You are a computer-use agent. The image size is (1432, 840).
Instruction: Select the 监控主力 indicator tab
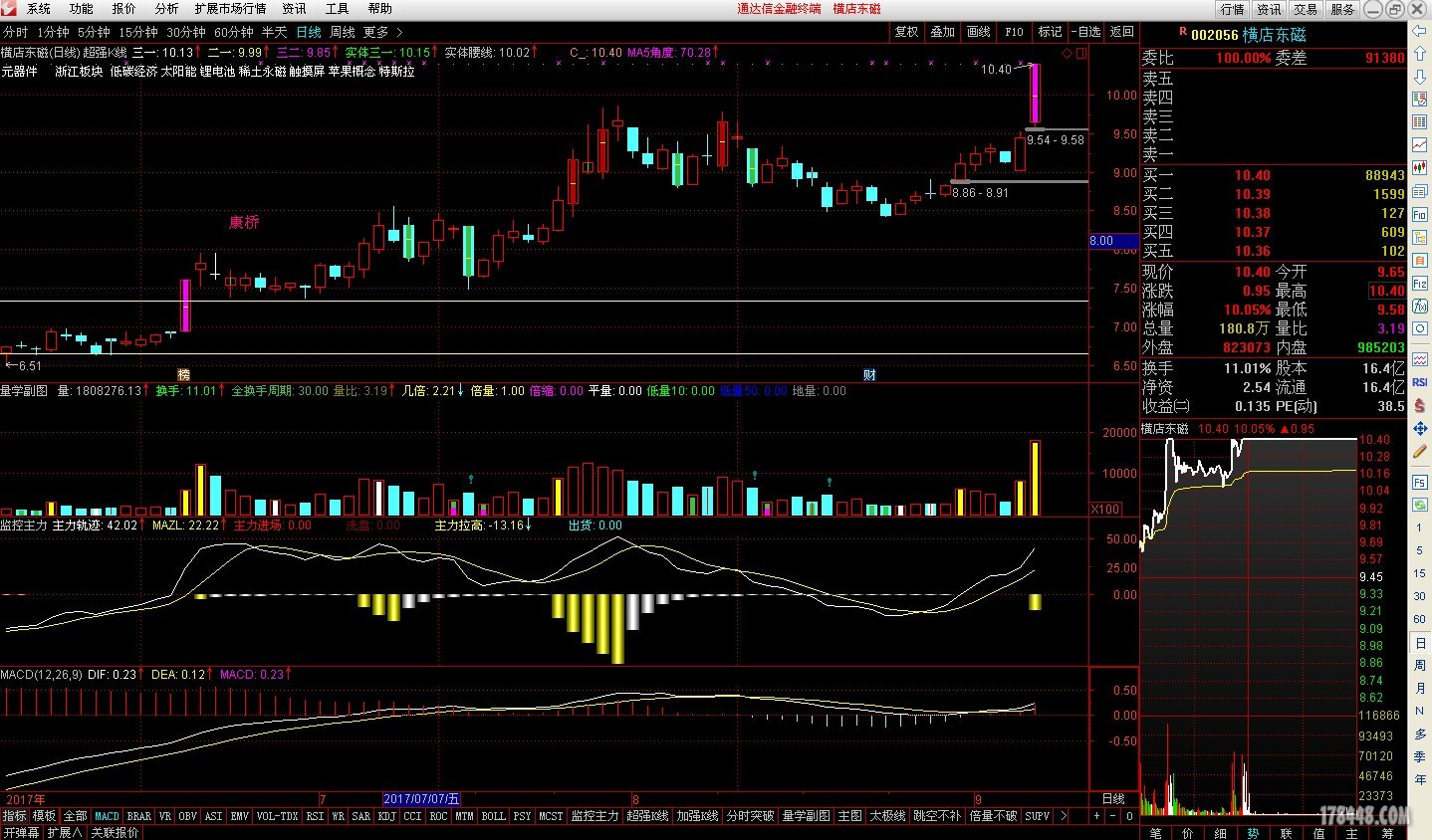tap(596, 816)
